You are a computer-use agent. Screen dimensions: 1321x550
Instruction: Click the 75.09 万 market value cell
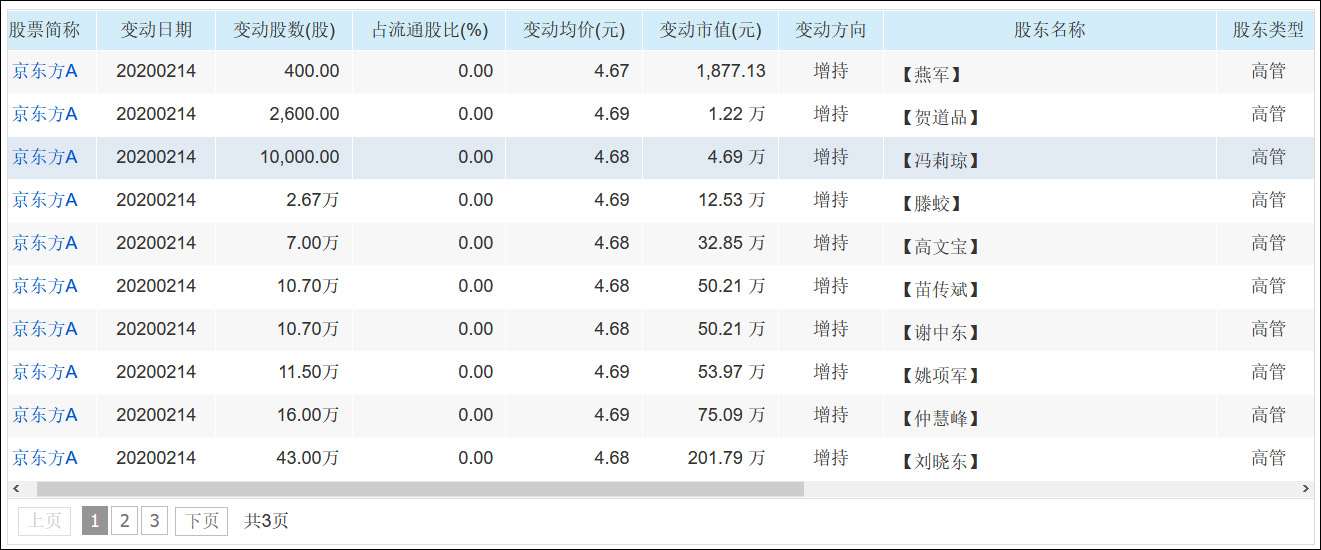pos(710,415)
